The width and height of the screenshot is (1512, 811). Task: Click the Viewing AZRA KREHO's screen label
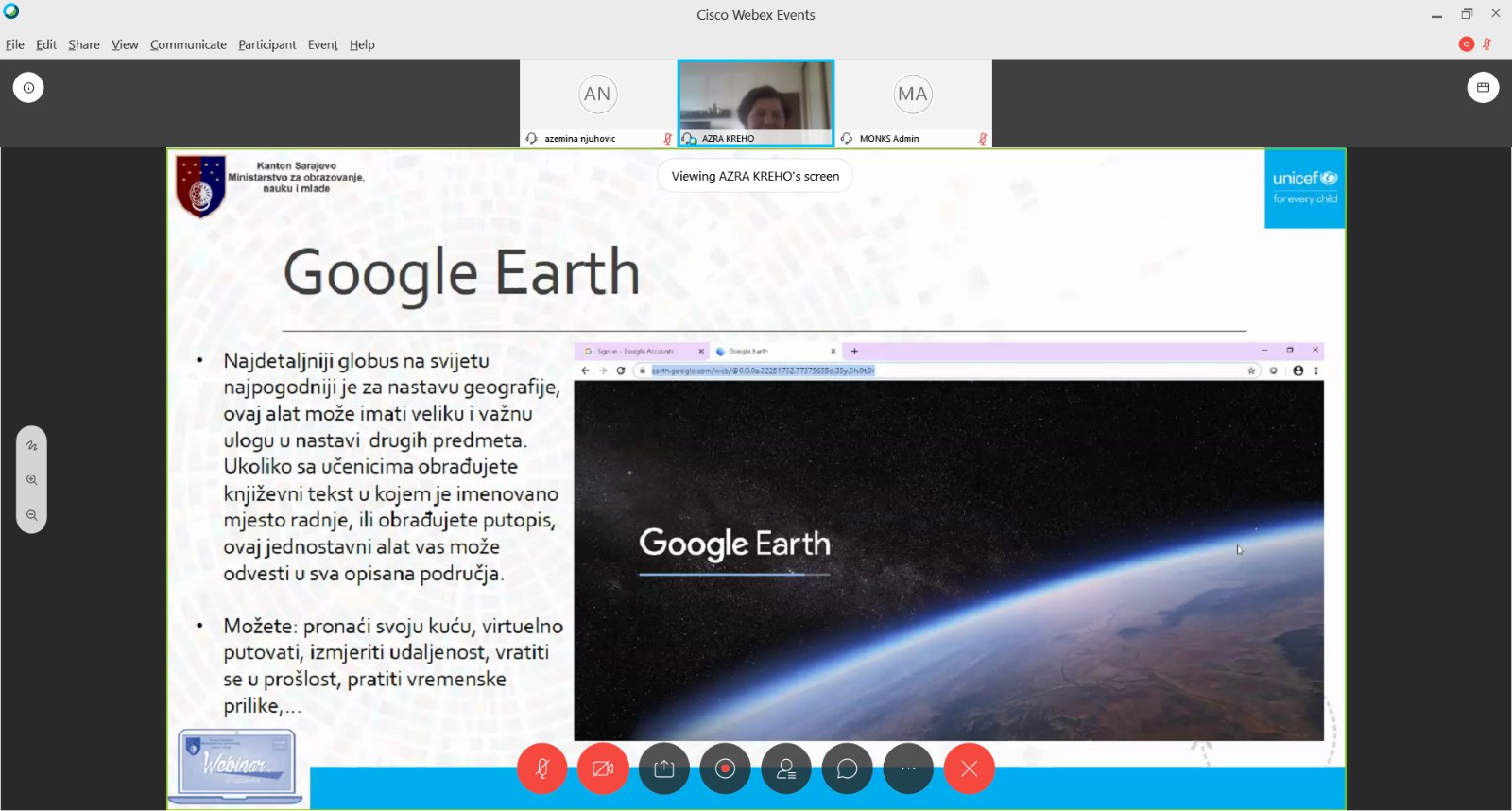pos(755,176)
